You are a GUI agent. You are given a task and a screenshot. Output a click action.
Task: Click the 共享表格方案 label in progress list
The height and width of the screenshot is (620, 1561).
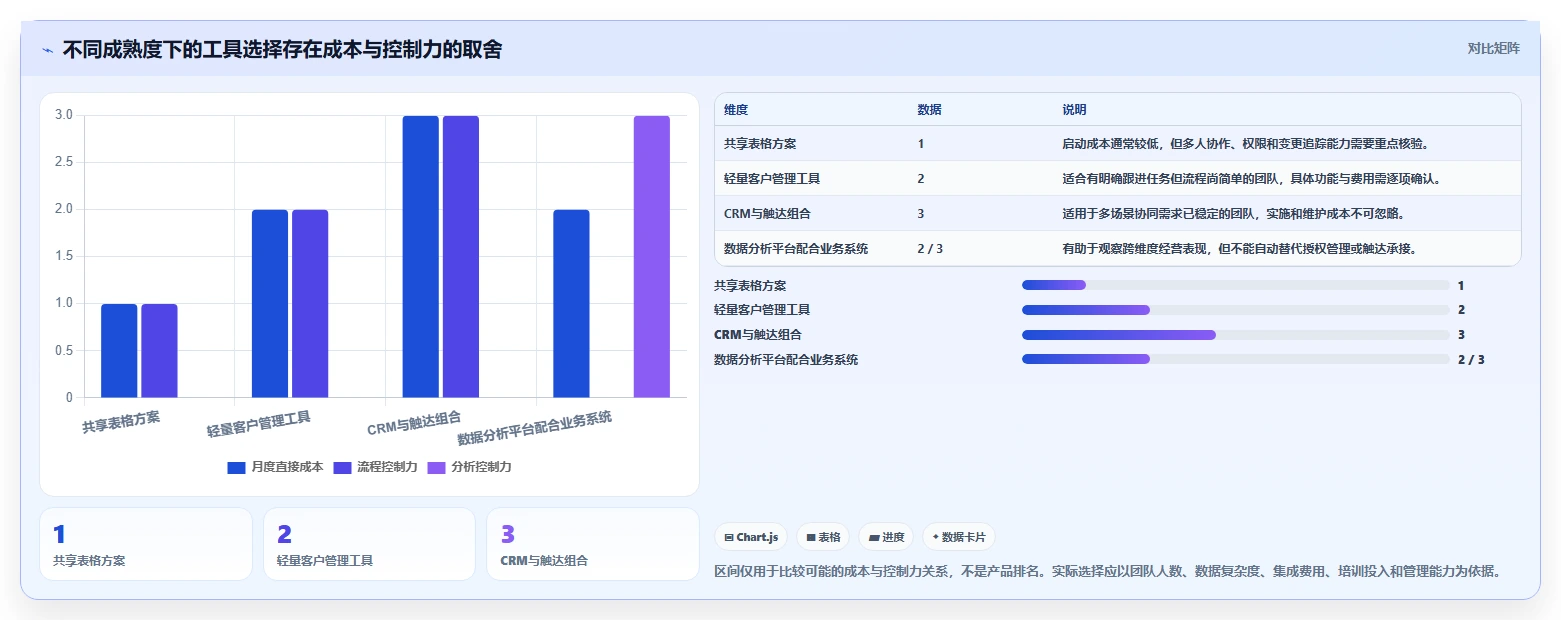(x=750, y=286)
